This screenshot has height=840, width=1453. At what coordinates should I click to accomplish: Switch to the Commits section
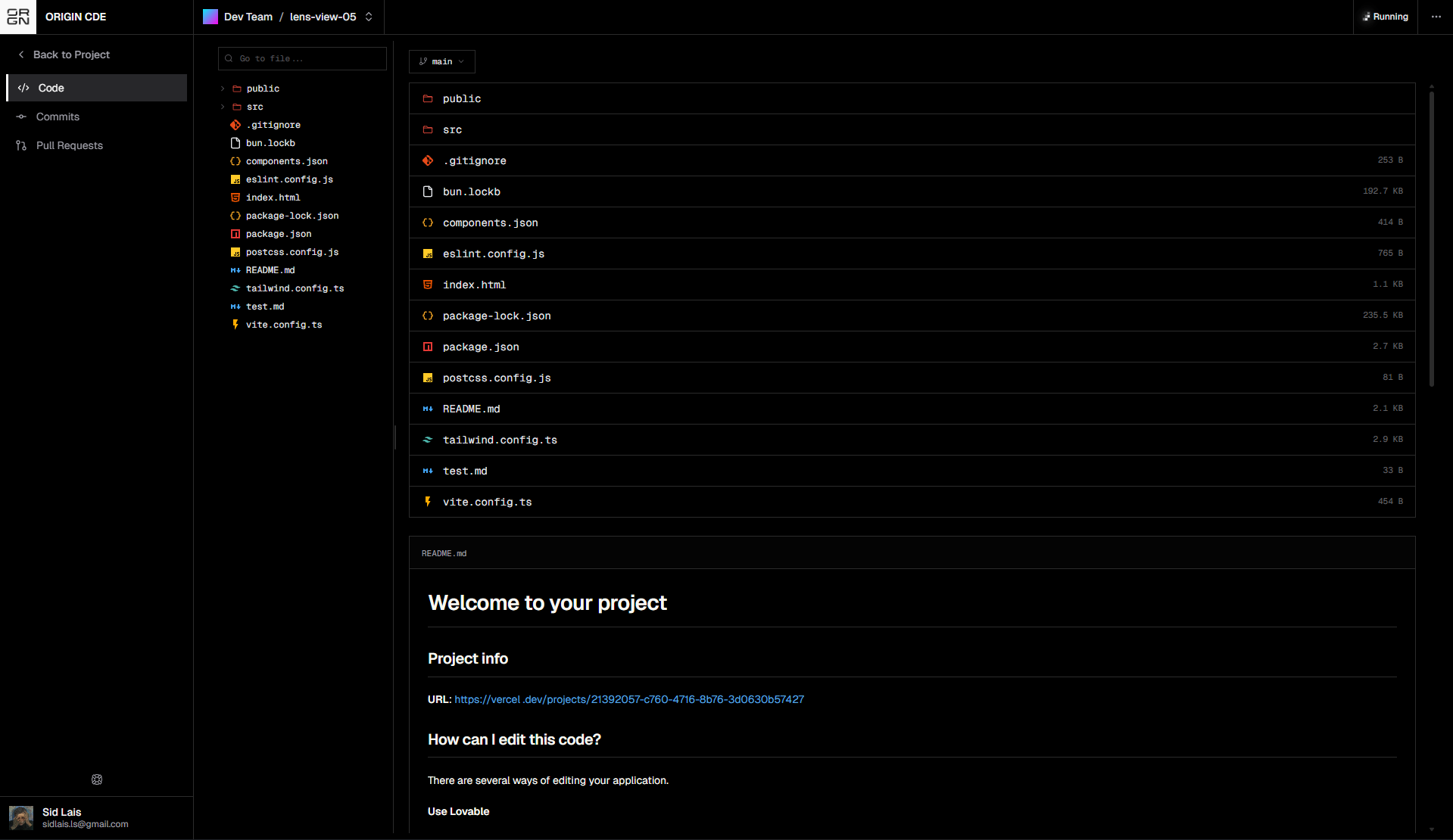pos(58,117)
